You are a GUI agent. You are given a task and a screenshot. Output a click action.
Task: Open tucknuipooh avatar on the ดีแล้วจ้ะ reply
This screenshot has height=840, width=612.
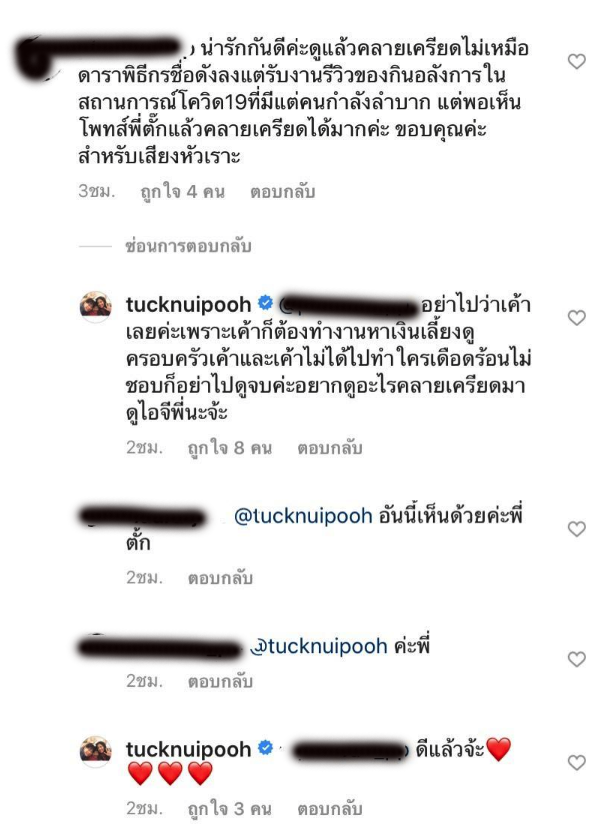coord(95,751)
